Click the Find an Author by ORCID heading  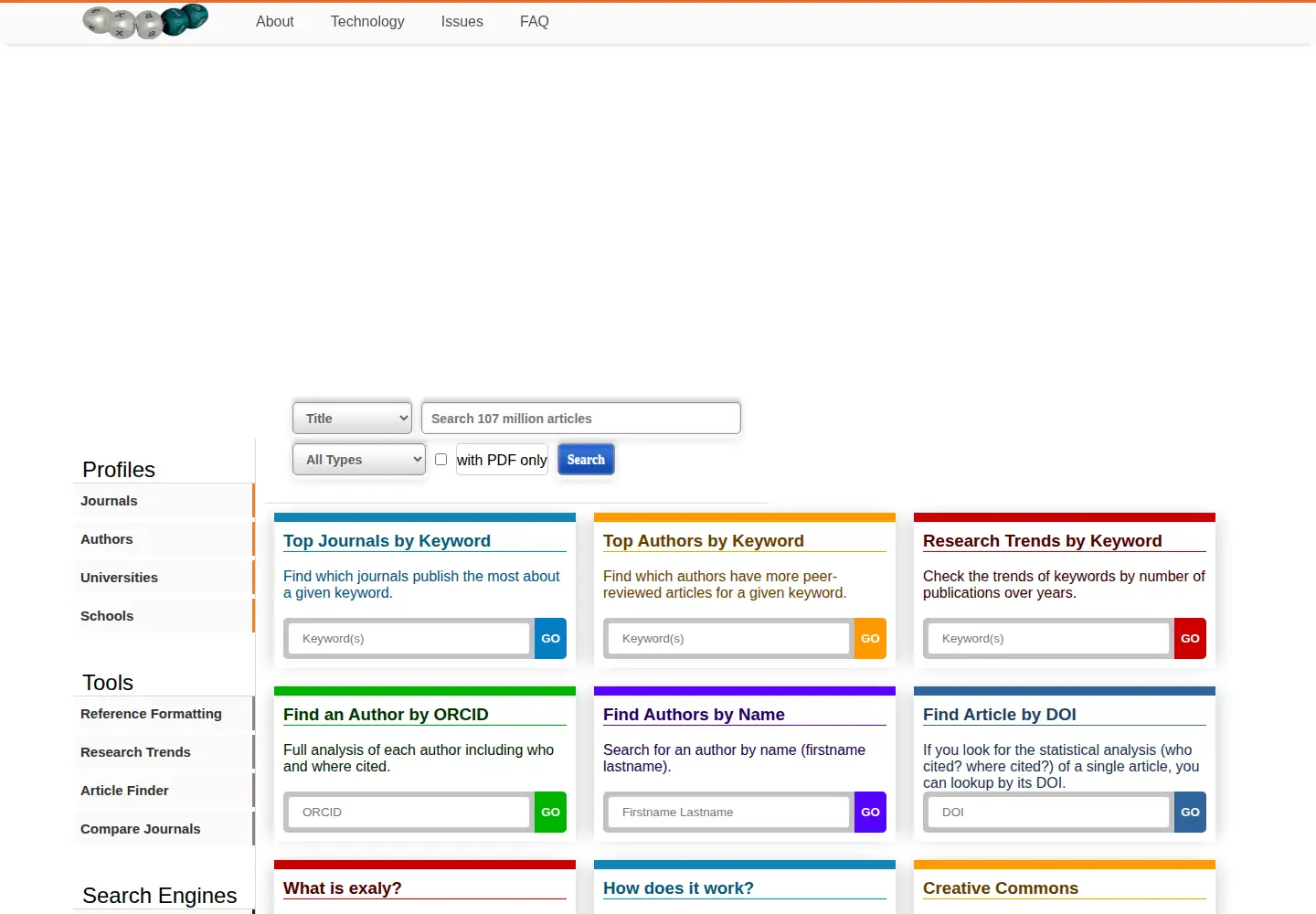[x=386, y=715]
